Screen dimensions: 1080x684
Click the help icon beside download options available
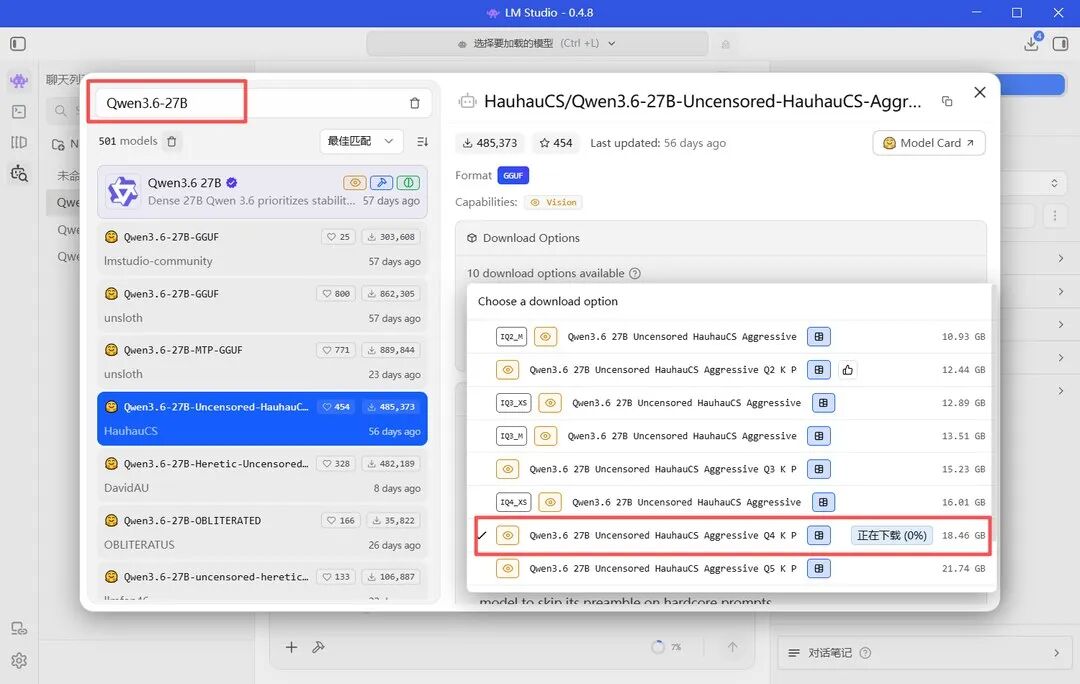click(635, 273)
